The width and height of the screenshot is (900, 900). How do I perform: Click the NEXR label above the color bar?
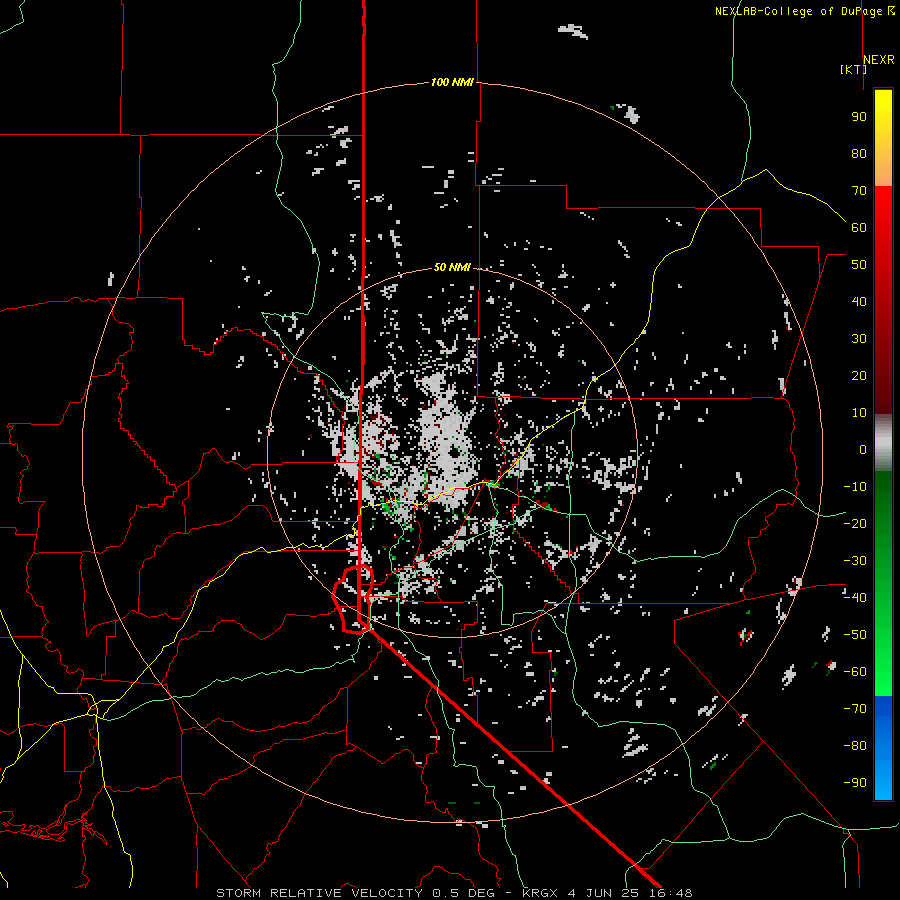pos(878,60)
